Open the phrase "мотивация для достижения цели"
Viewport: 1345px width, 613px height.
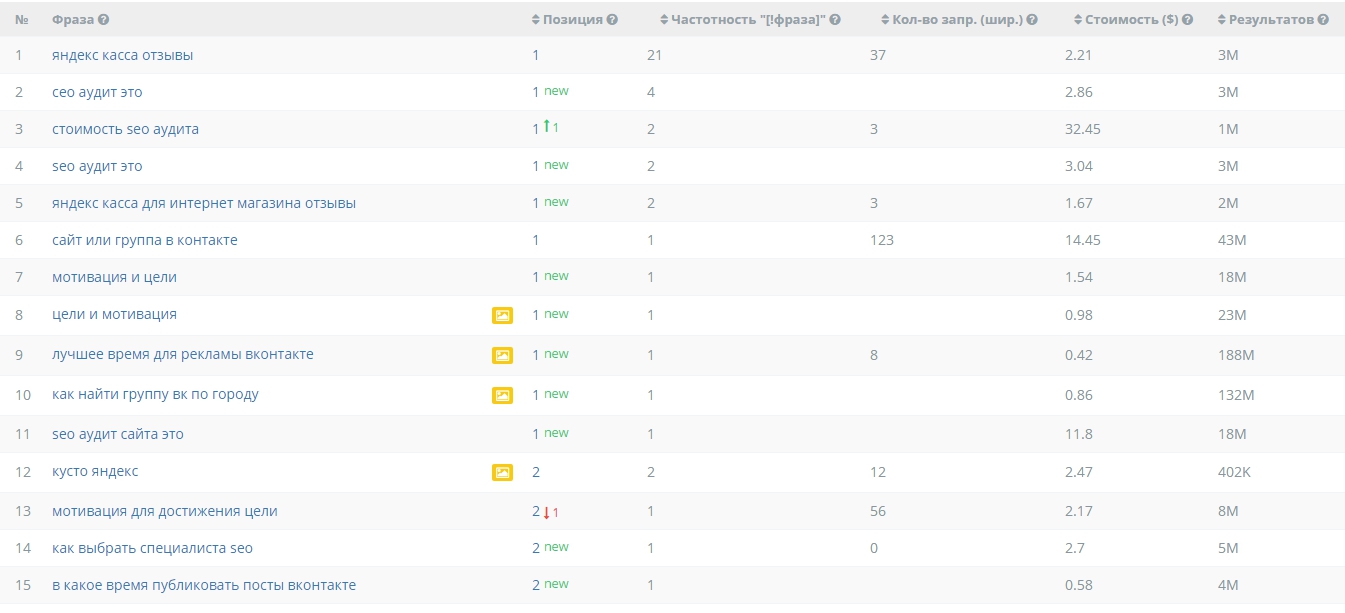click(x=165, y=512)
